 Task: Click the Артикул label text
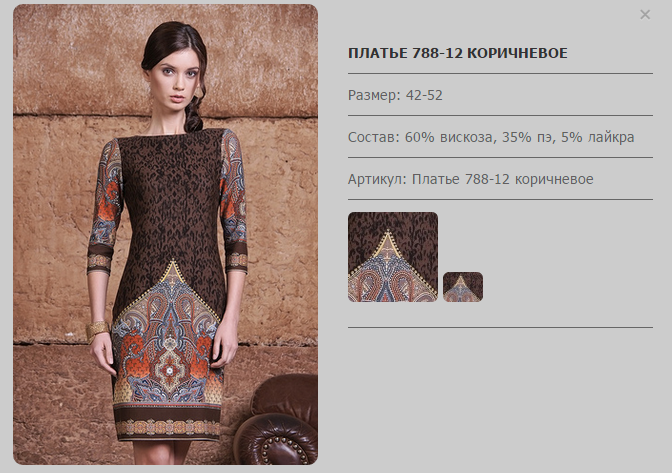pyautogui.click(x=377, y=179)
